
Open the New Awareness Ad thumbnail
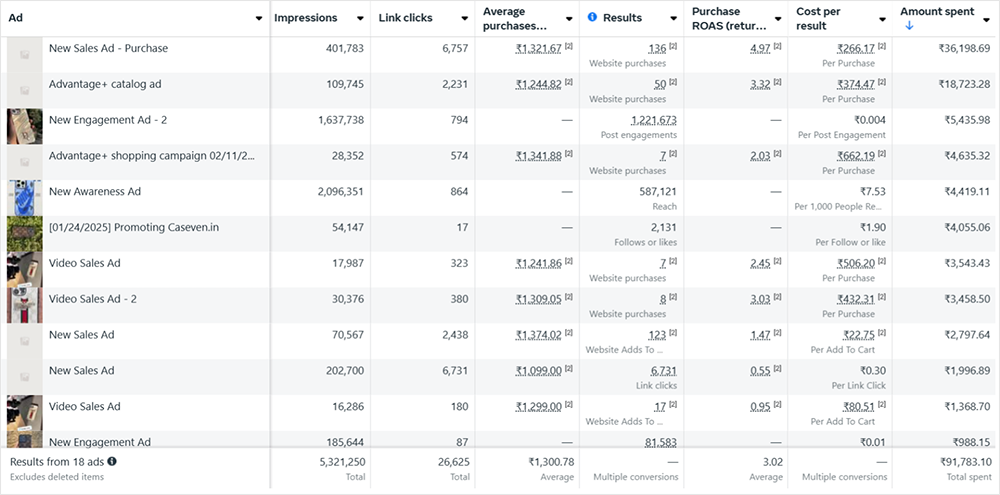25,198
